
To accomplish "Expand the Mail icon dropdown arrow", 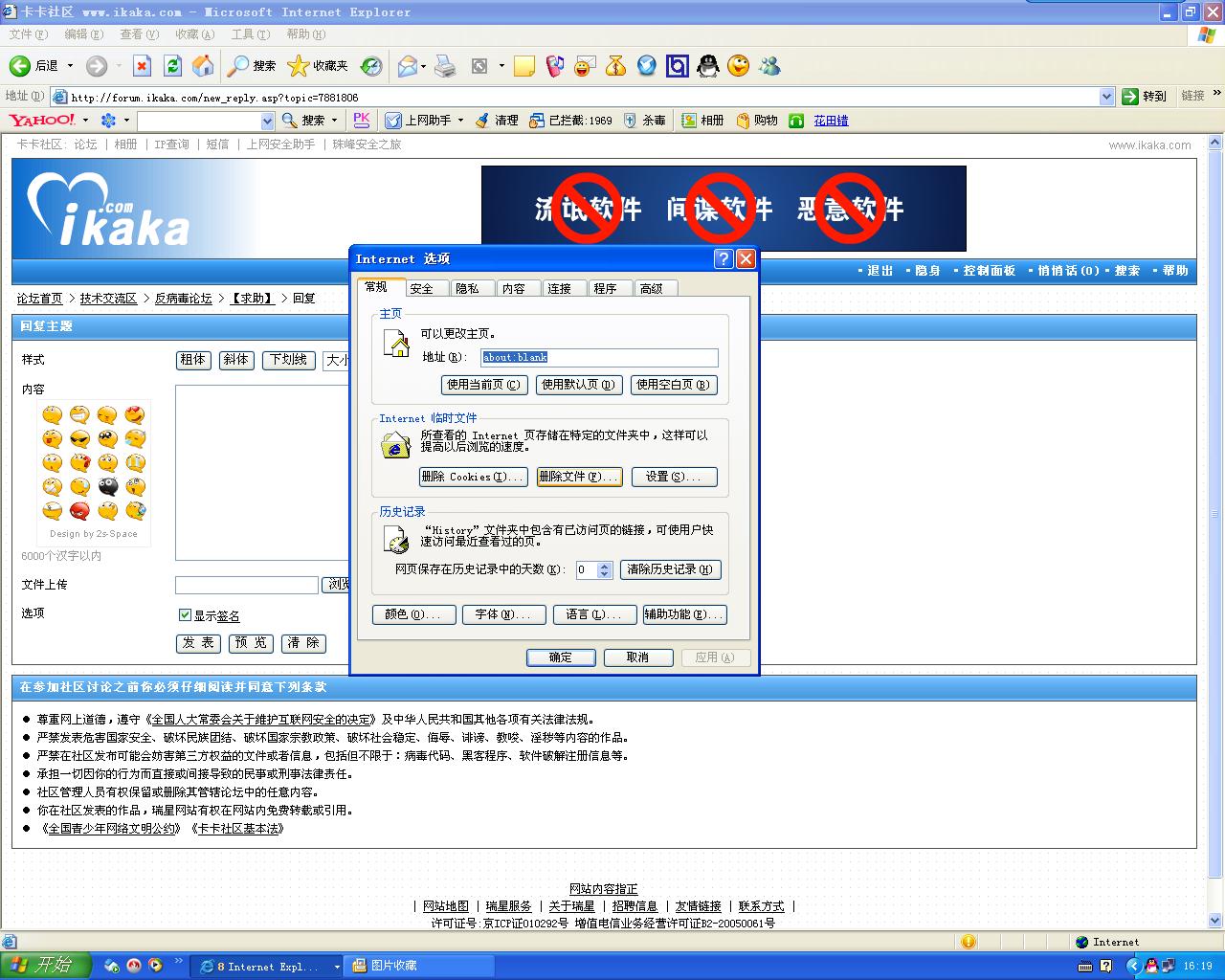I will (x=424, y=66).
